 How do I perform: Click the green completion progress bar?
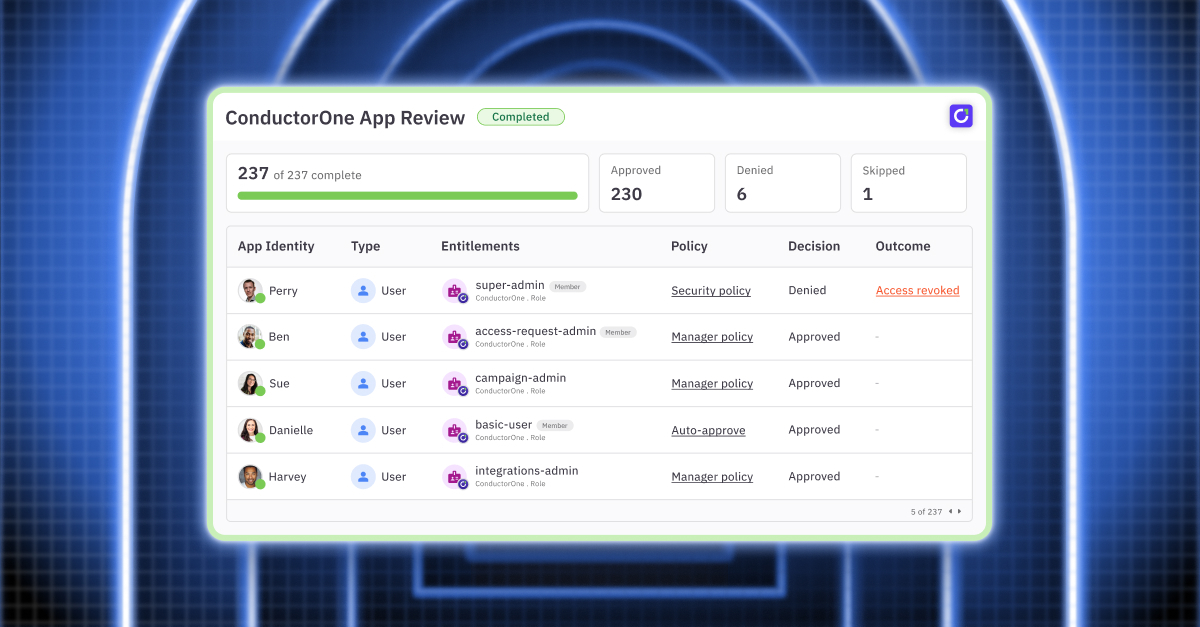coord(406,197)
